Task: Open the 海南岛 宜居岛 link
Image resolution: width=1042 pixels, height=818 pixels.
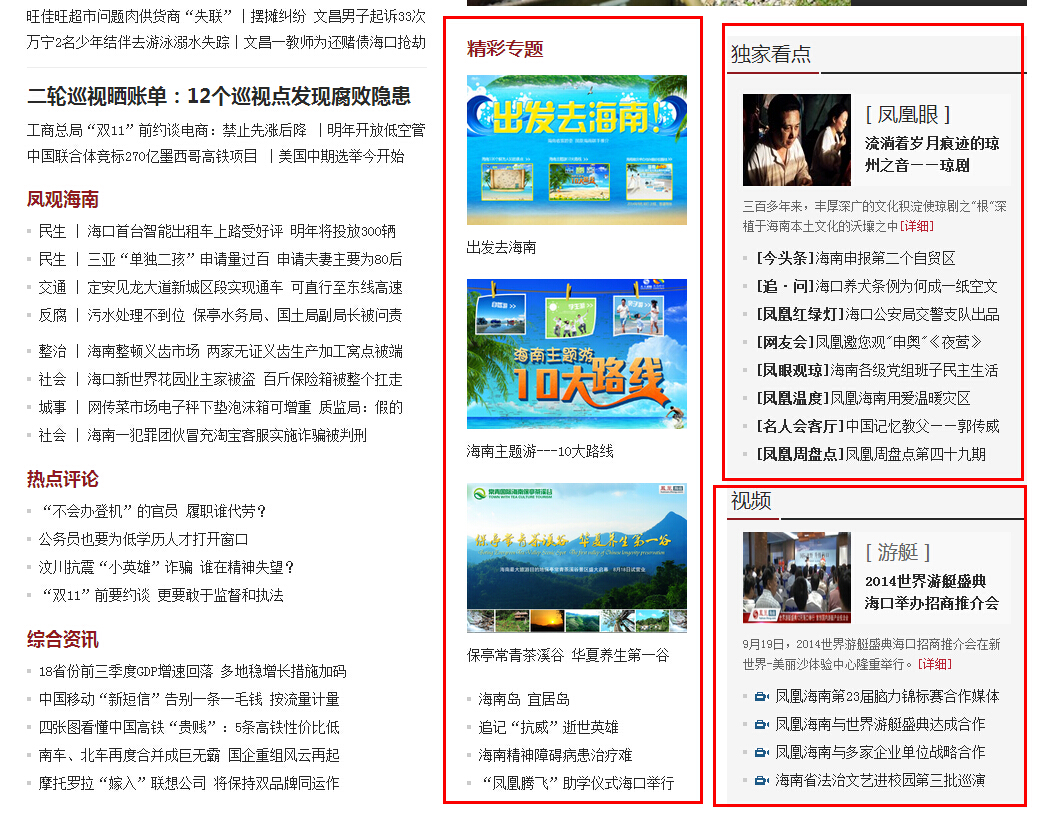Action: point(524,699)
